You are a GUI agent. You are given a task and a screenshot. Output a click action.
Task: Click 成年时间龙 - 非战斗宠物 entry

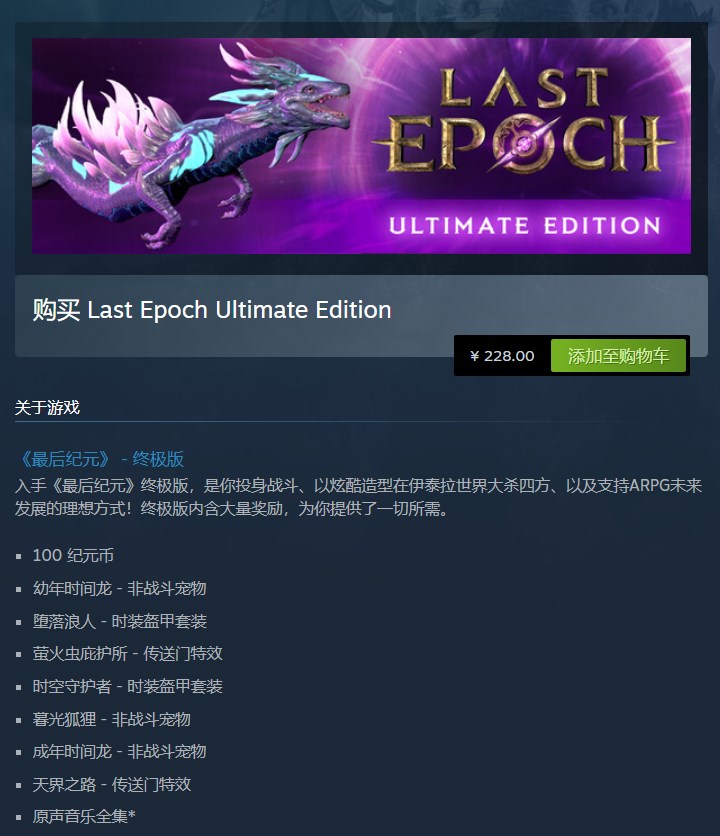point(119,752)
